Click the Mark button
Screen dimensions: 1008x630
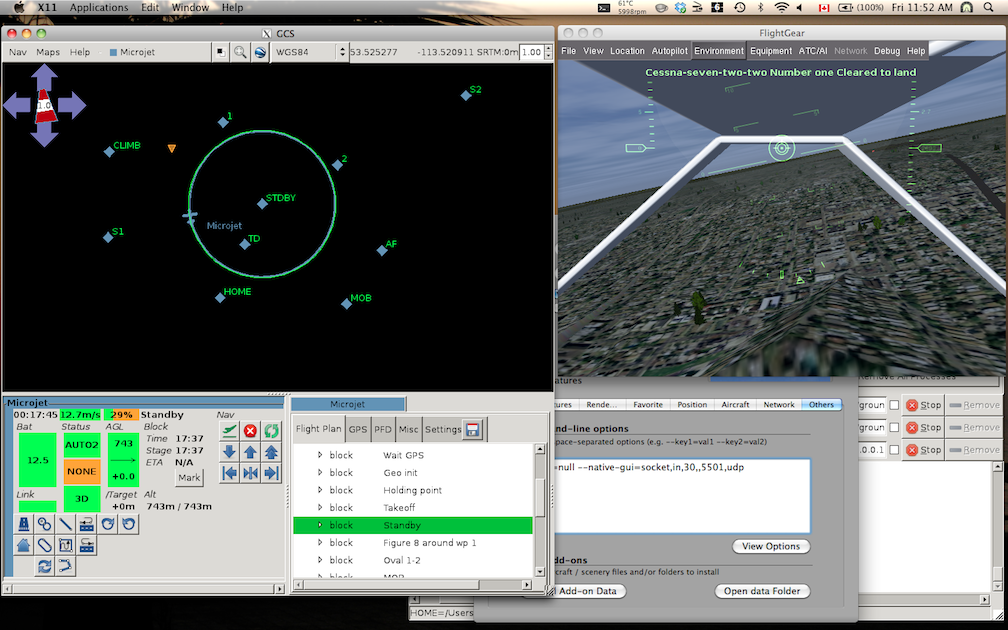pyautogui.click(x=189, y=478)
